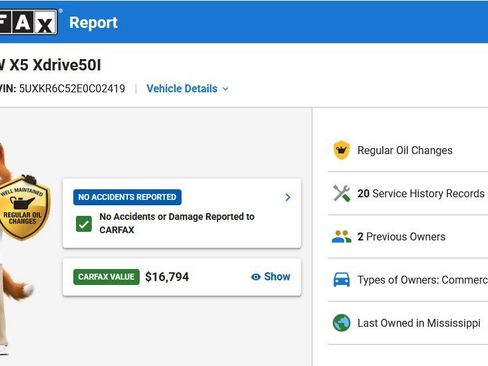Click the Service History wrench icon
The height and width of the screenshot is (366, 488).
341,193
